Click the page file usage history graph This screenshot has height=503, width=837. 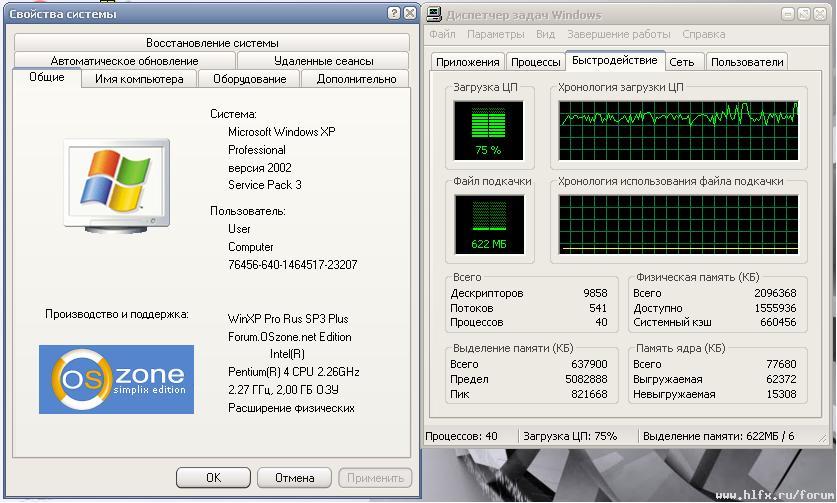[x=679, y=224]
